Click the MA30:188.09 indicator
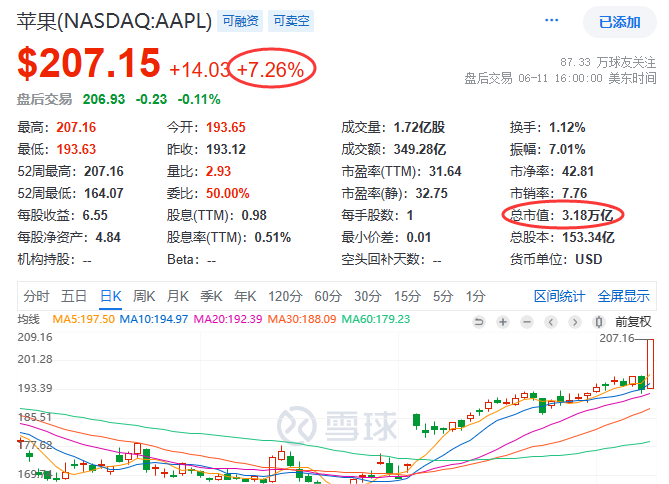This screenshot has width=669, height=484. tap(302, 319)
